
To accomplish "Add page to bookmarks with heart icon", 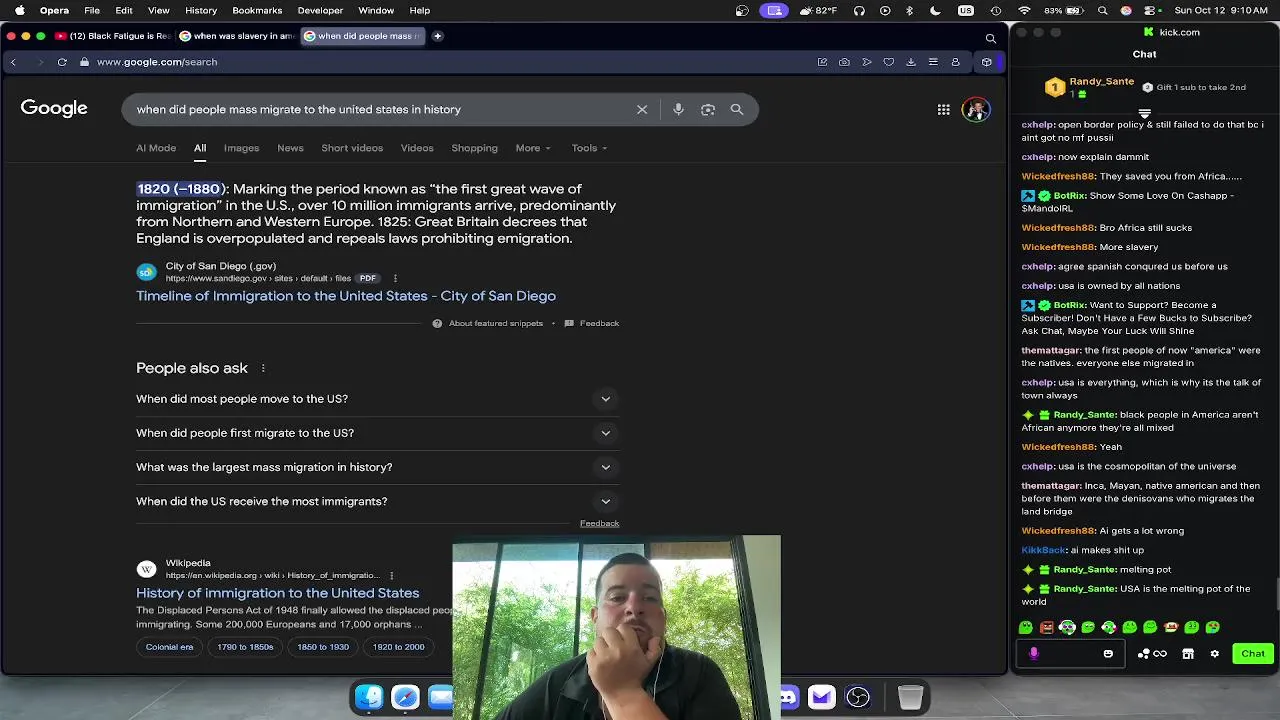I will coord(889,62).
